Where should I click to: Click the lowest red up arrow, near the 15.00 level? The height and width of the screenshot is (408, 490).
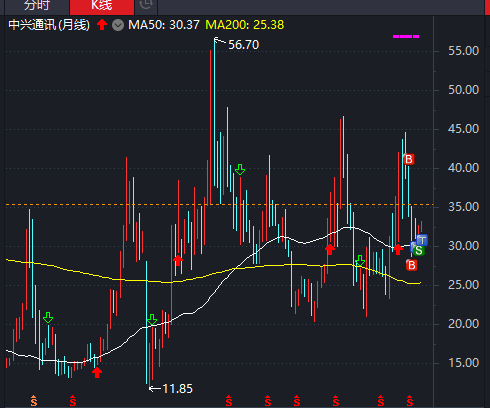click(97, 372)
